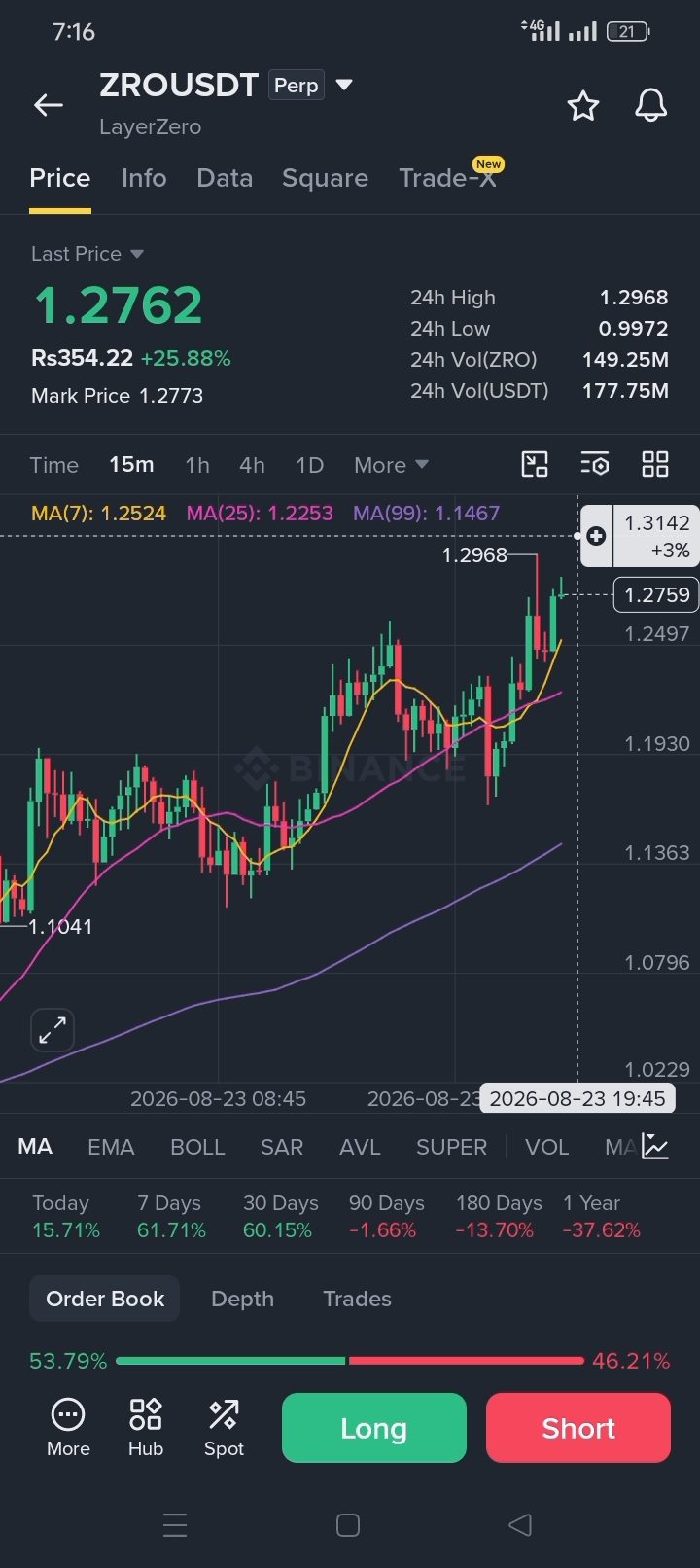The width and height of the screenshot is (700, 1568).
Task: Tap the red Short button
Action: 578,1428
